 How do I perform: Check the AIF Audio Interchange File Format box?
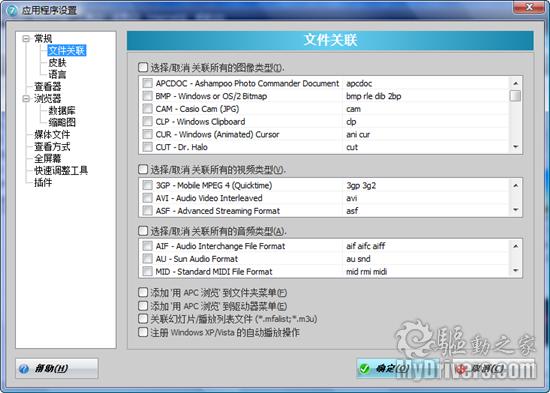pos(147,246)
